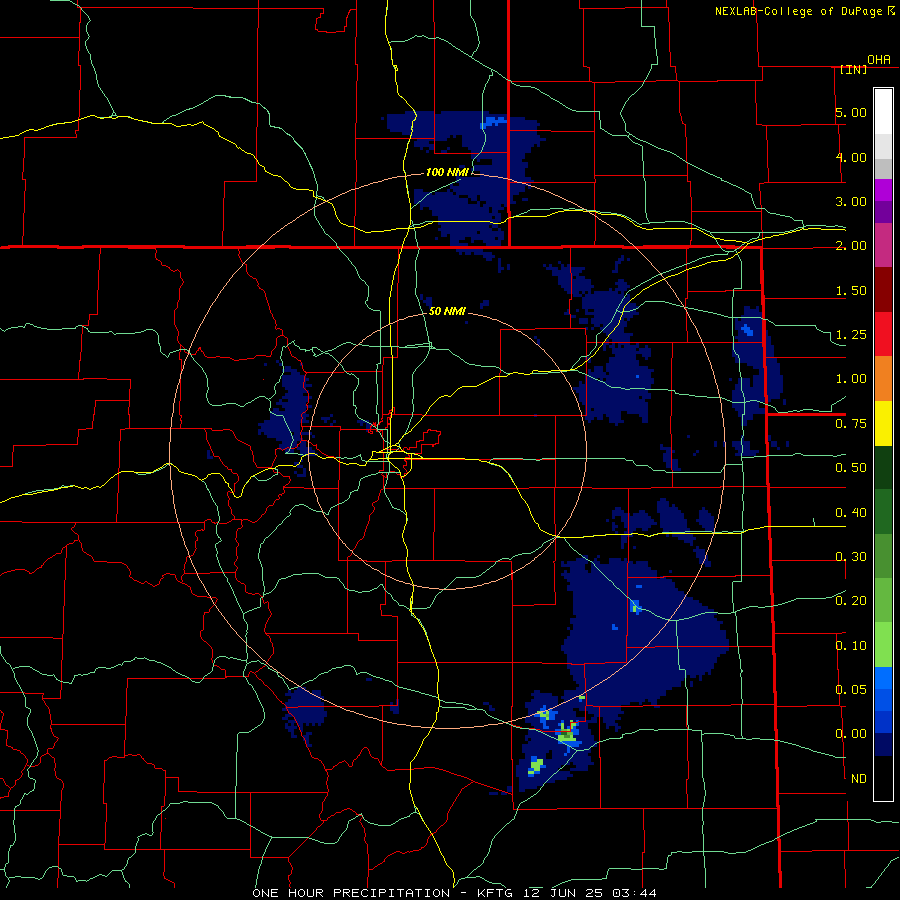Click the 1.50 legend value
The image size is (900, 900).
851,290
